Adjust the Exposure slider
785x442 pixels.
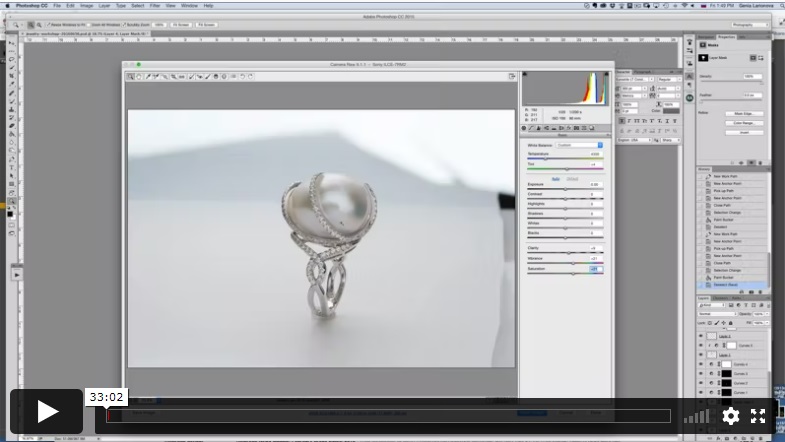tap(565, 189)
